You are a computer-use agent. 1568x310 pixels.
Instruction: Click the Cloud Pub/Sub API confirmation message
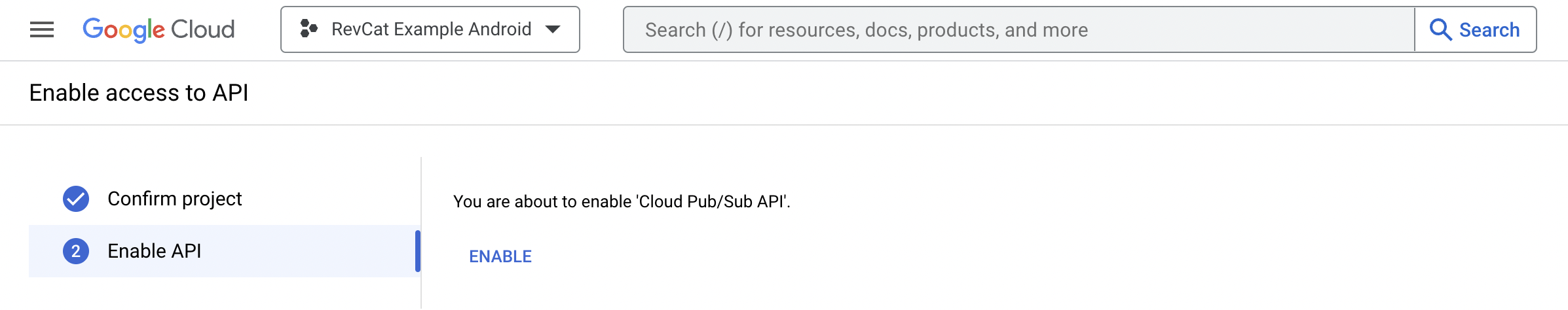click(x=622, y=201)
